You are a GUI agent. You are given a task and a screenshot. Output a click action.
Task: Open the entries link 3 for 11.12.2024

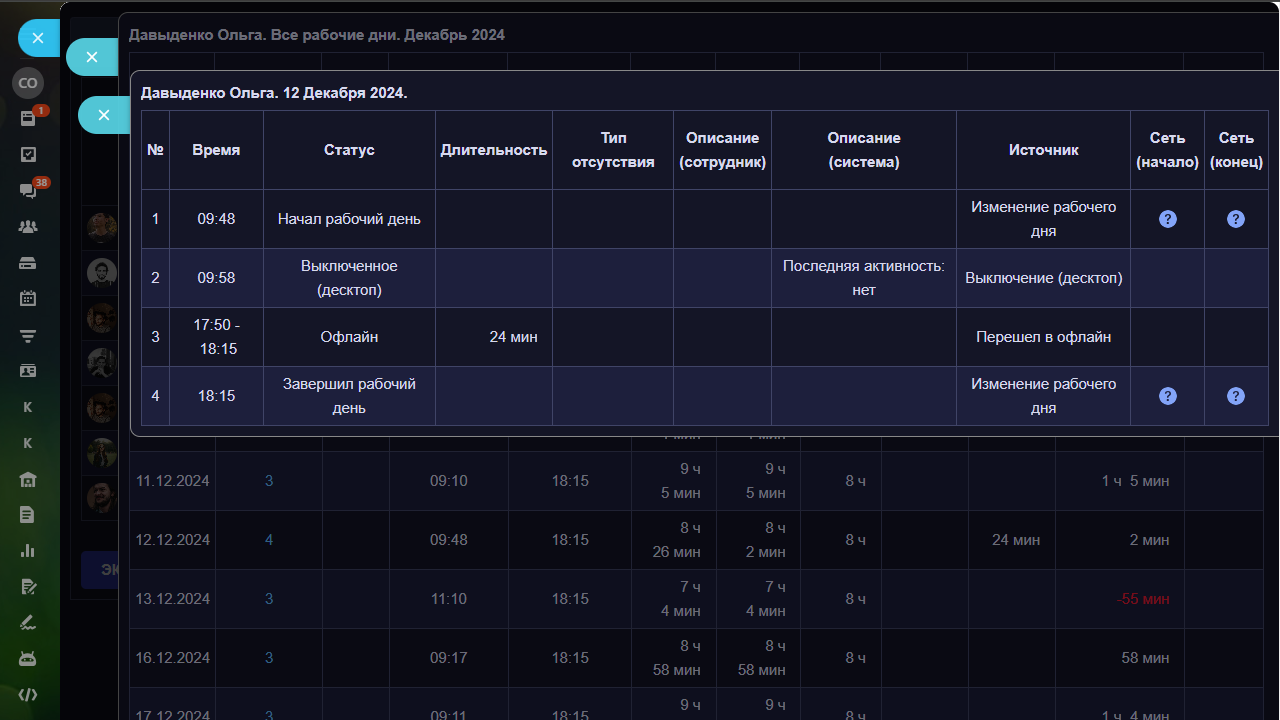[x=269, y=481]
